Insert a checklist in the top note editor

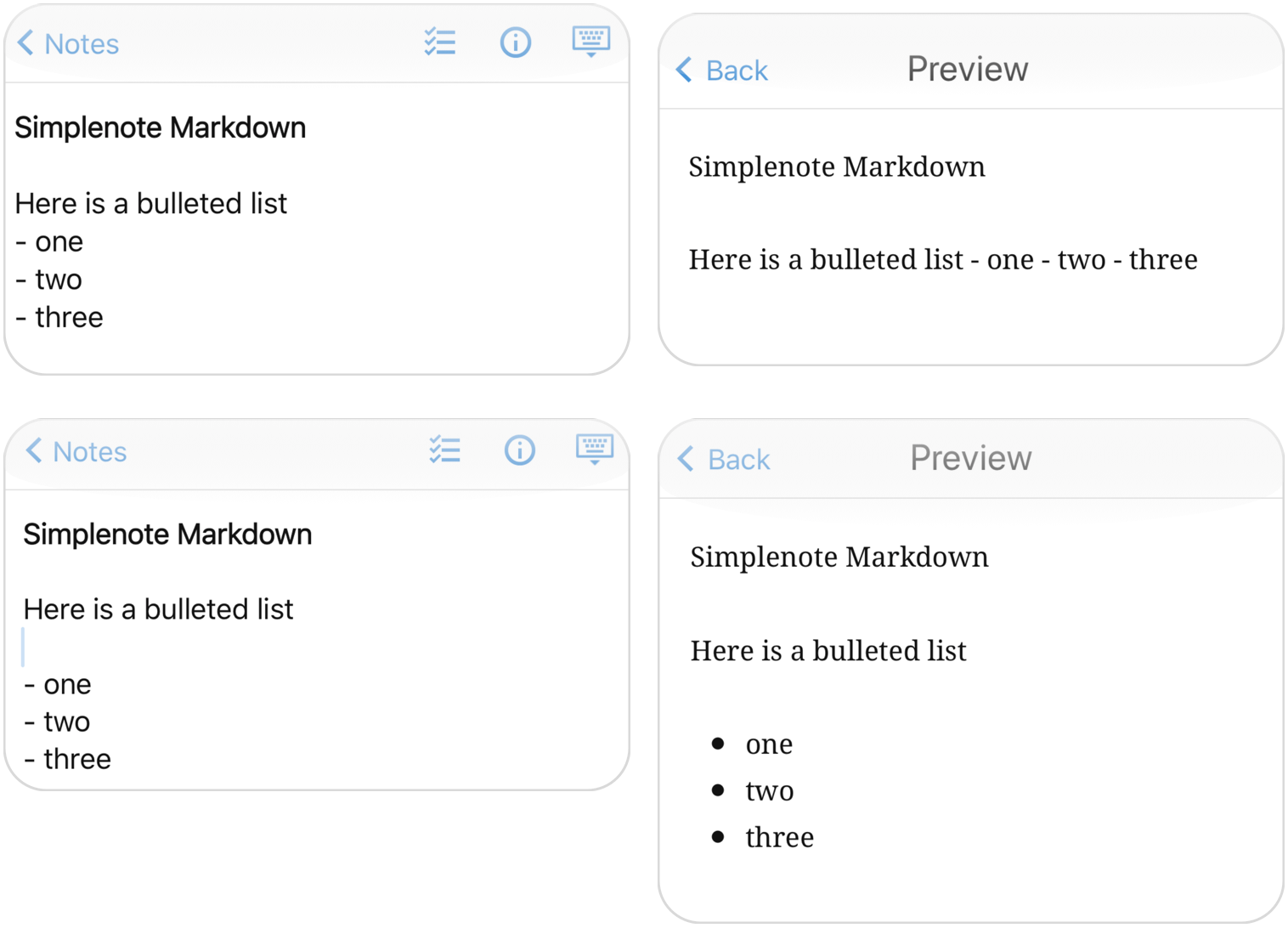(x=440, y=42)
